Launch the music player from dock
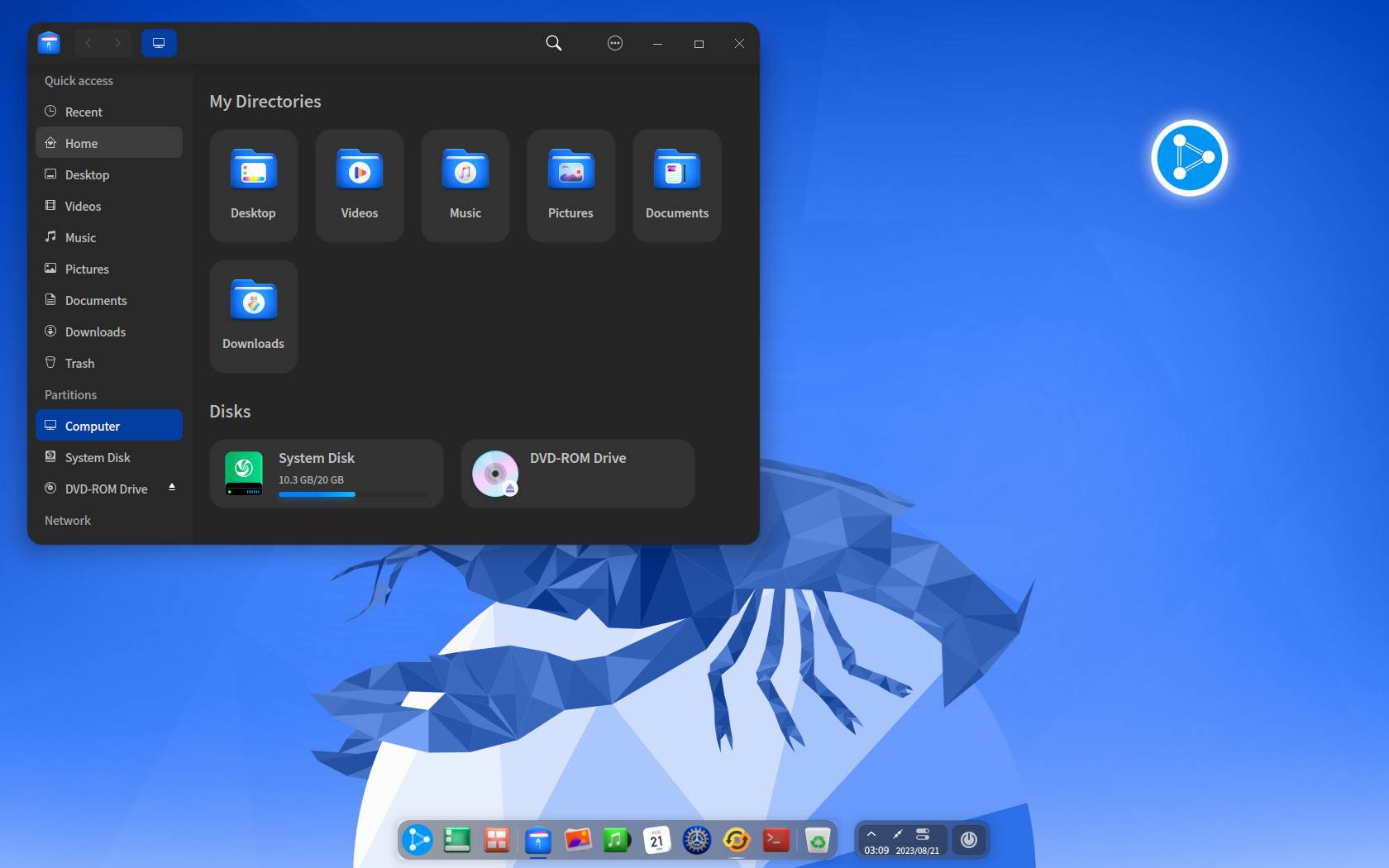 point(616,841)
